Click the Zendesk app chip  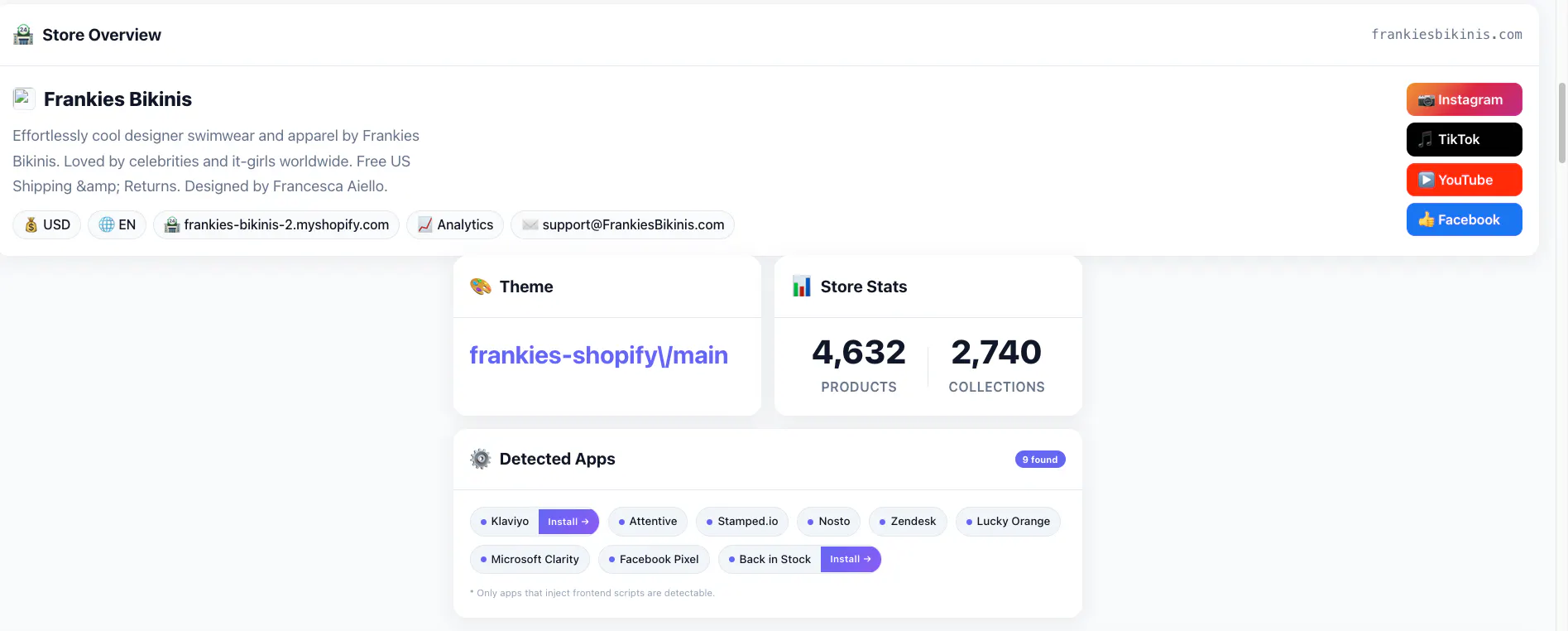tap(908, 522)
